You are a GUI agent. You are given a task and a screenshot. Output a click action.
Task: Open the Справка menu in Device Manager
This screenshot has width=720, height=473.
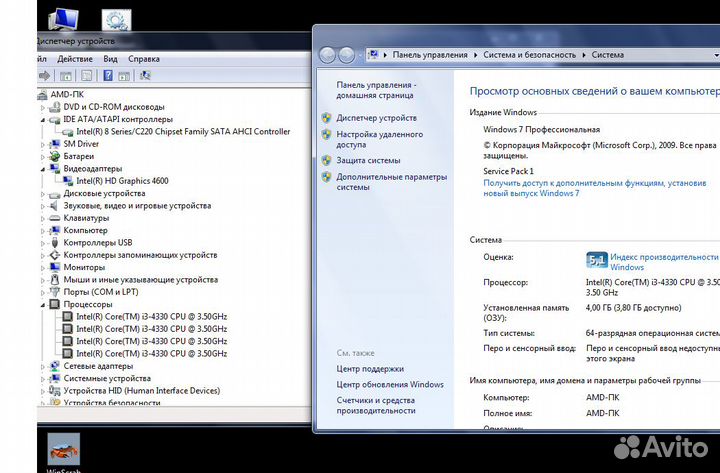click(x=144, y=59)
